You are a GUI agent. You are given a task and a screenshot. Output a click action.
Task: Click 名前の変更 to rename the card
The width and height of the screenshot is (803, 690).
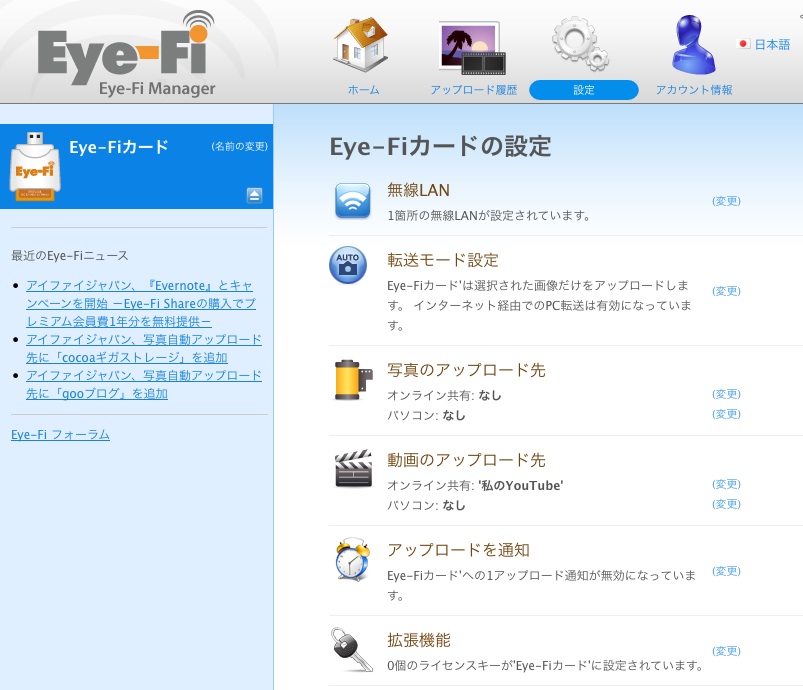click(240, 147)
